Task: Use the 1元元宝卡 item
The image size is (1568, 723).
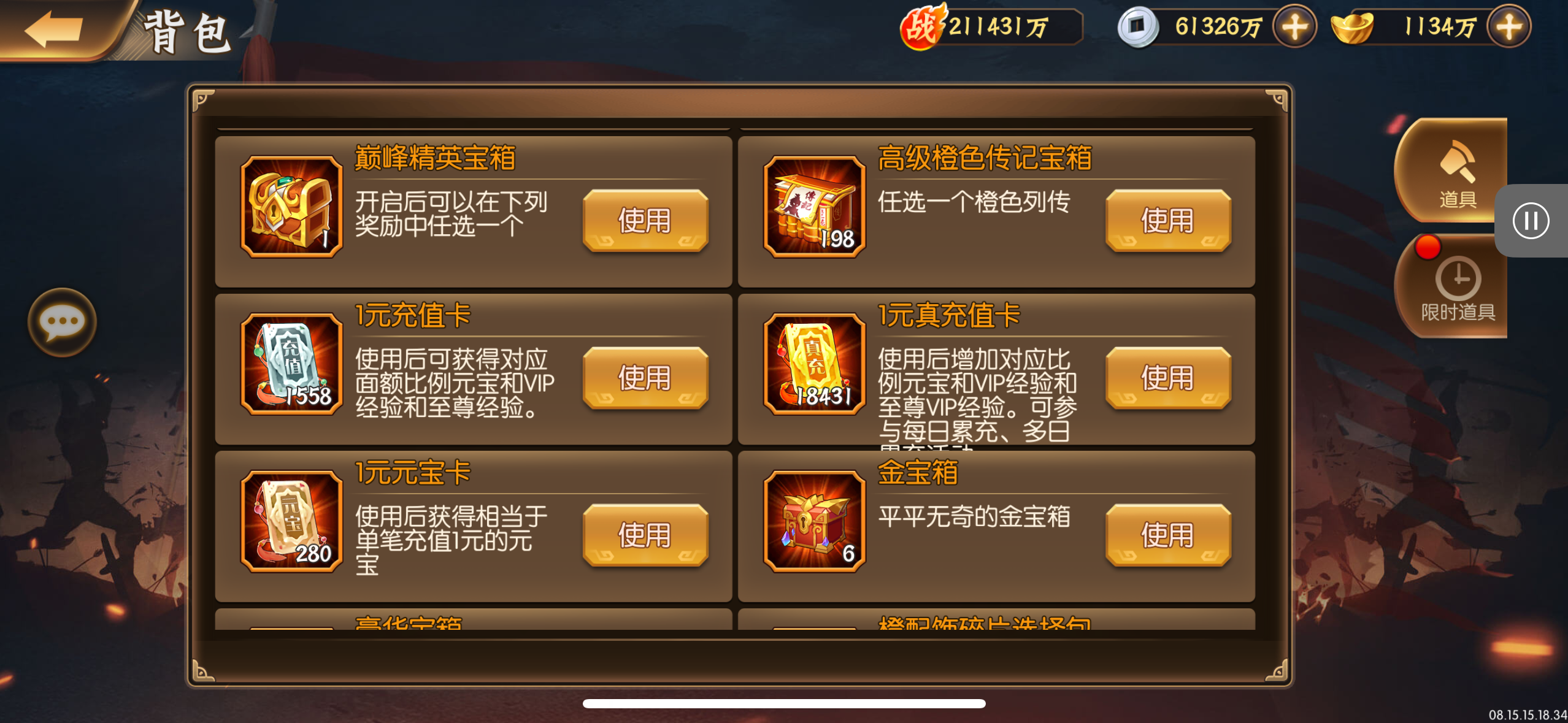Action: 645,535
